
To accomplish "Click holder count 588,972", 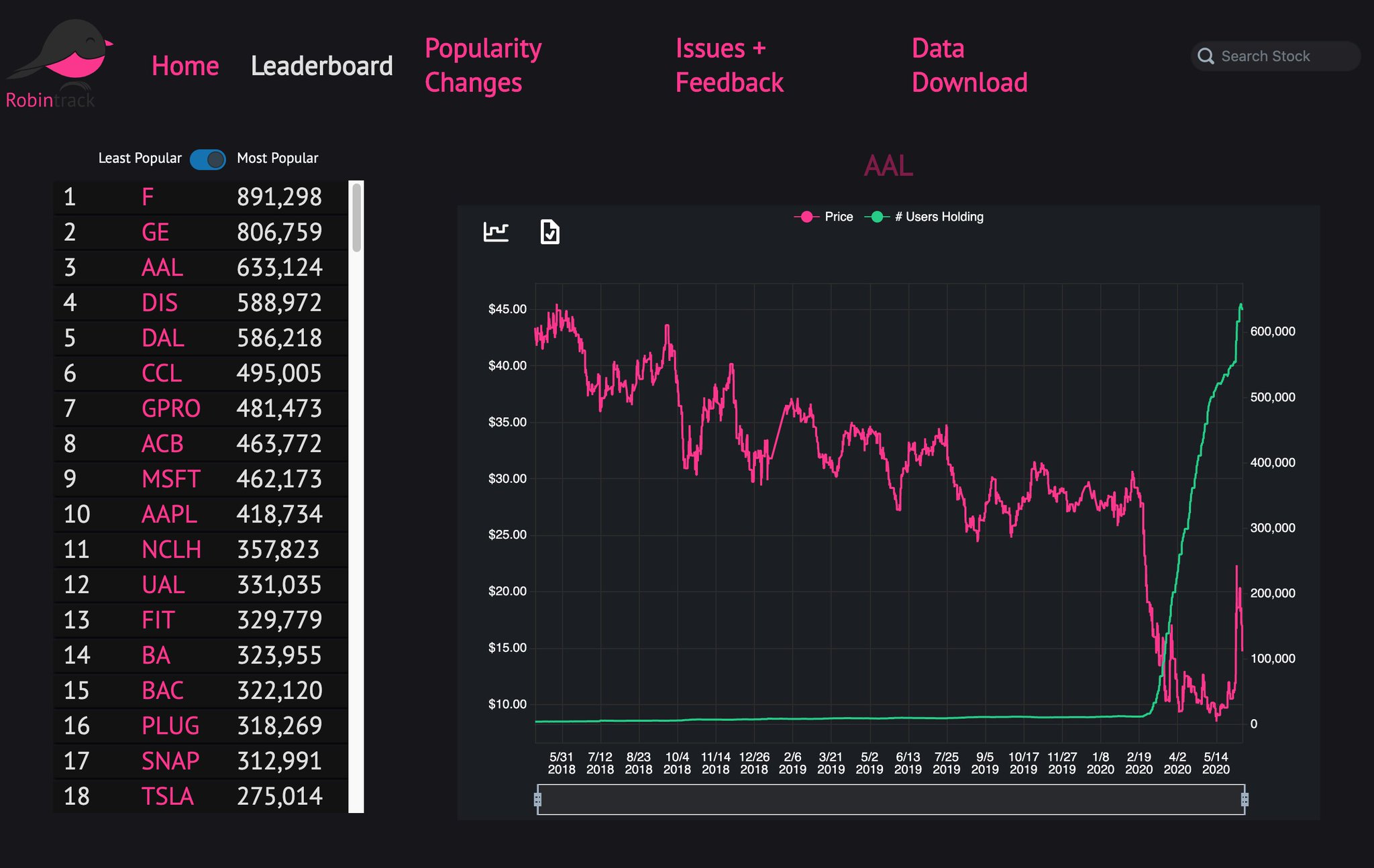I will click(x=279, y=303).
